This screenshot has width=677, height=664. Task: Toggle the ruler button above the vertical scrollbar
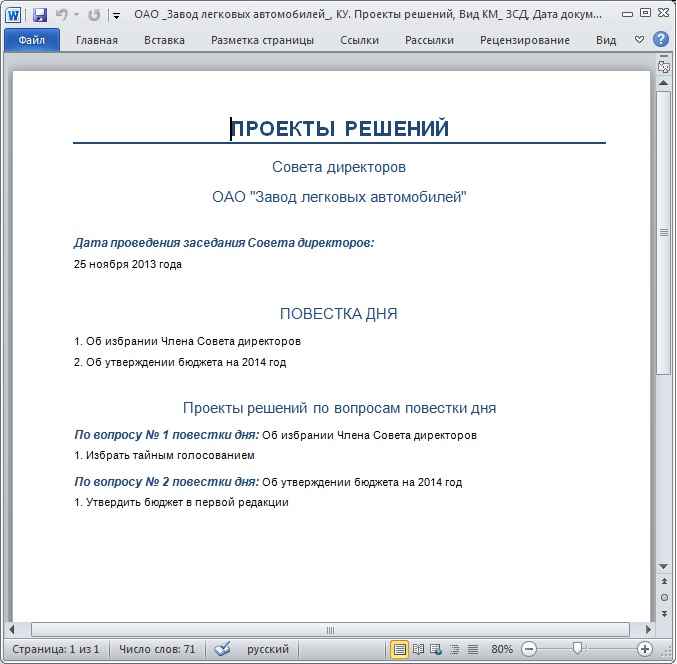(x=664, y=65)
